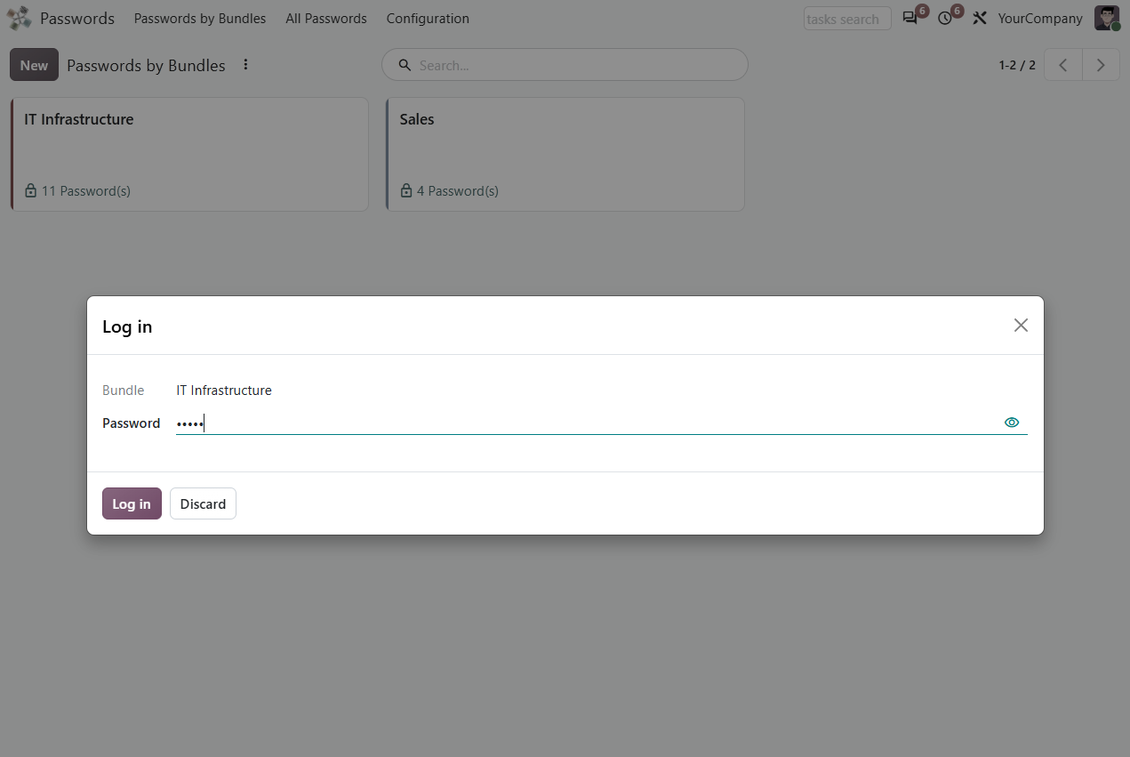Click the tasks search field
This screenshot has height=757, width=1130.
click(847, 19)
